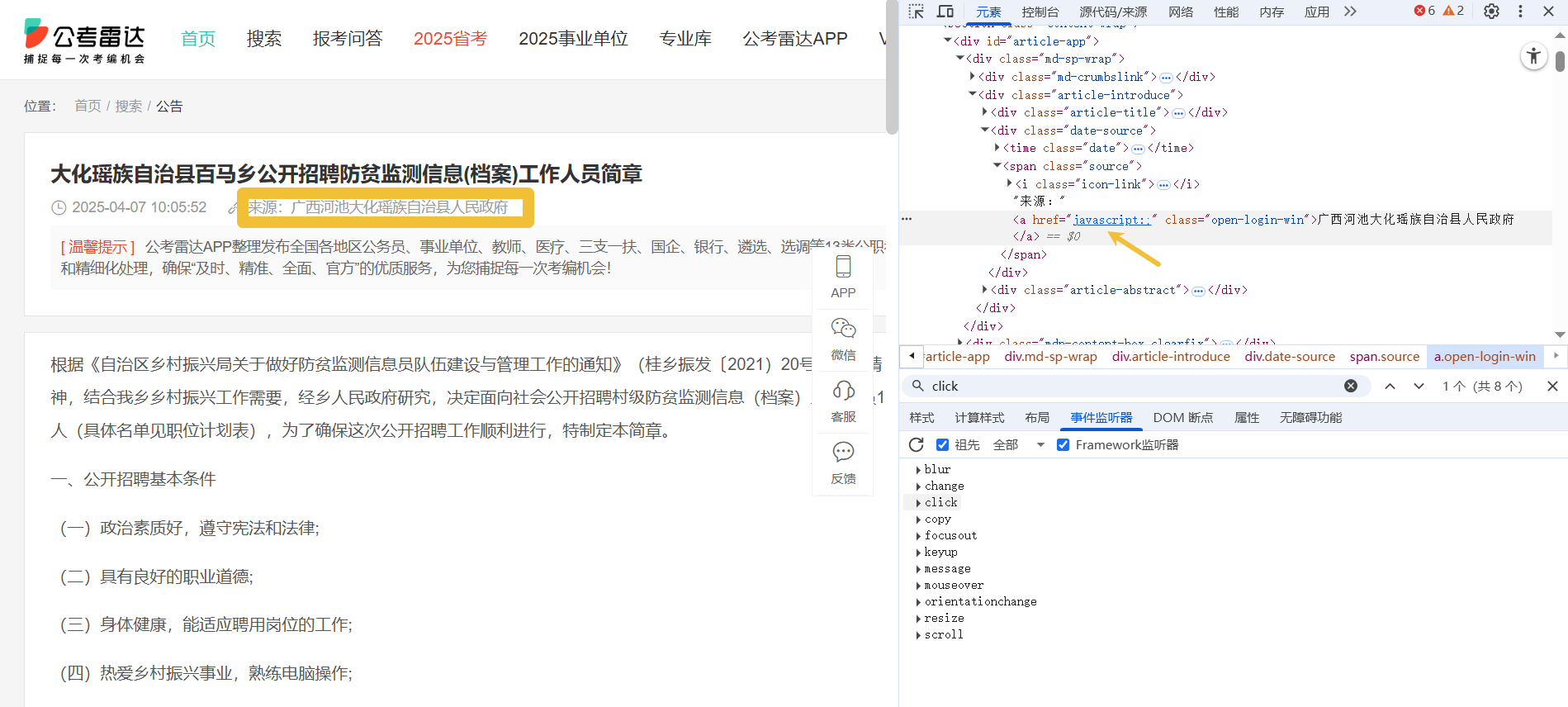Open the 全部 listener scope dropdown
The height and width of the screenshot is (707, 1568).
coord(1019,445)
